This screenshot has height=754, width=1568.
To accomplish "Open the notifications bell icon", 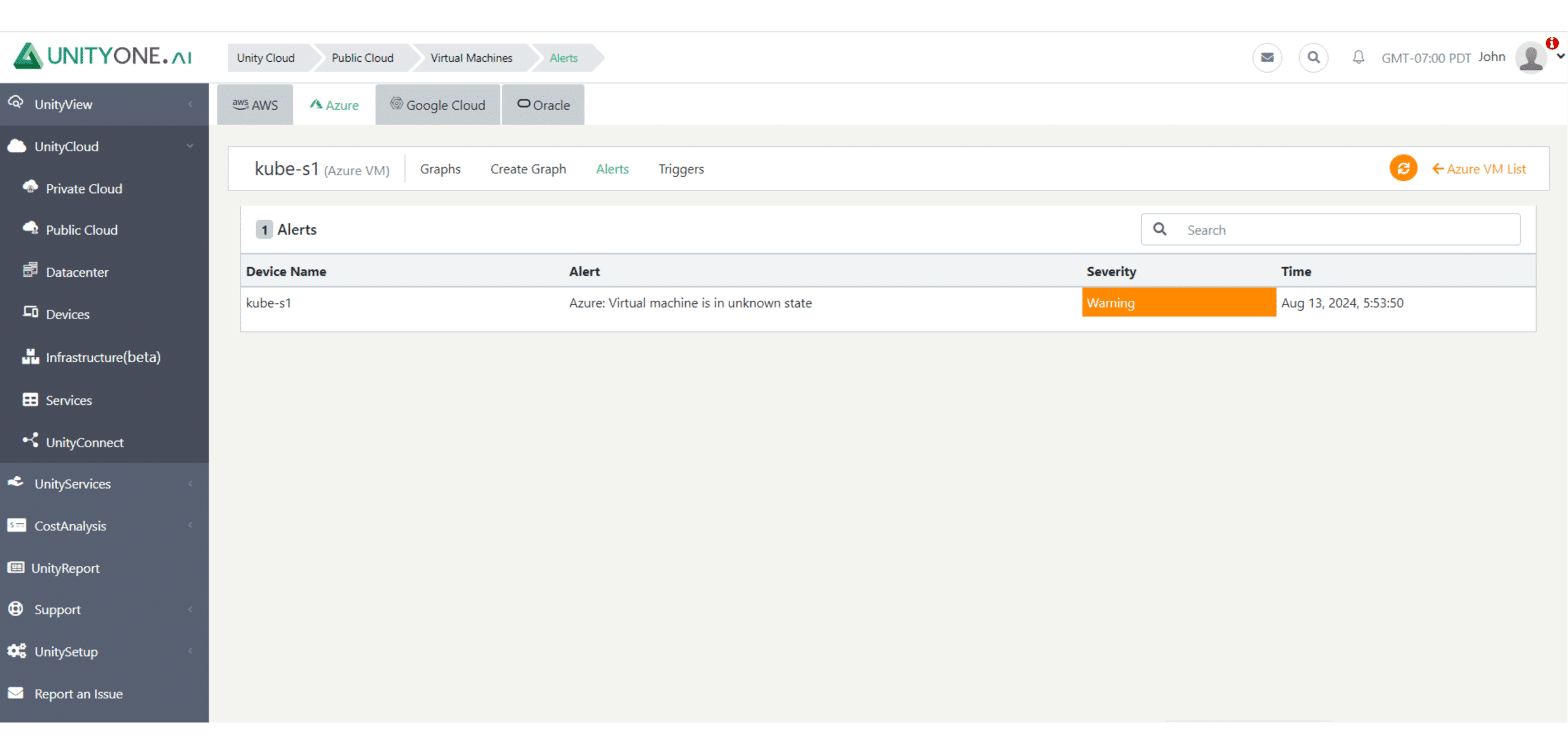I will 1358,57.
